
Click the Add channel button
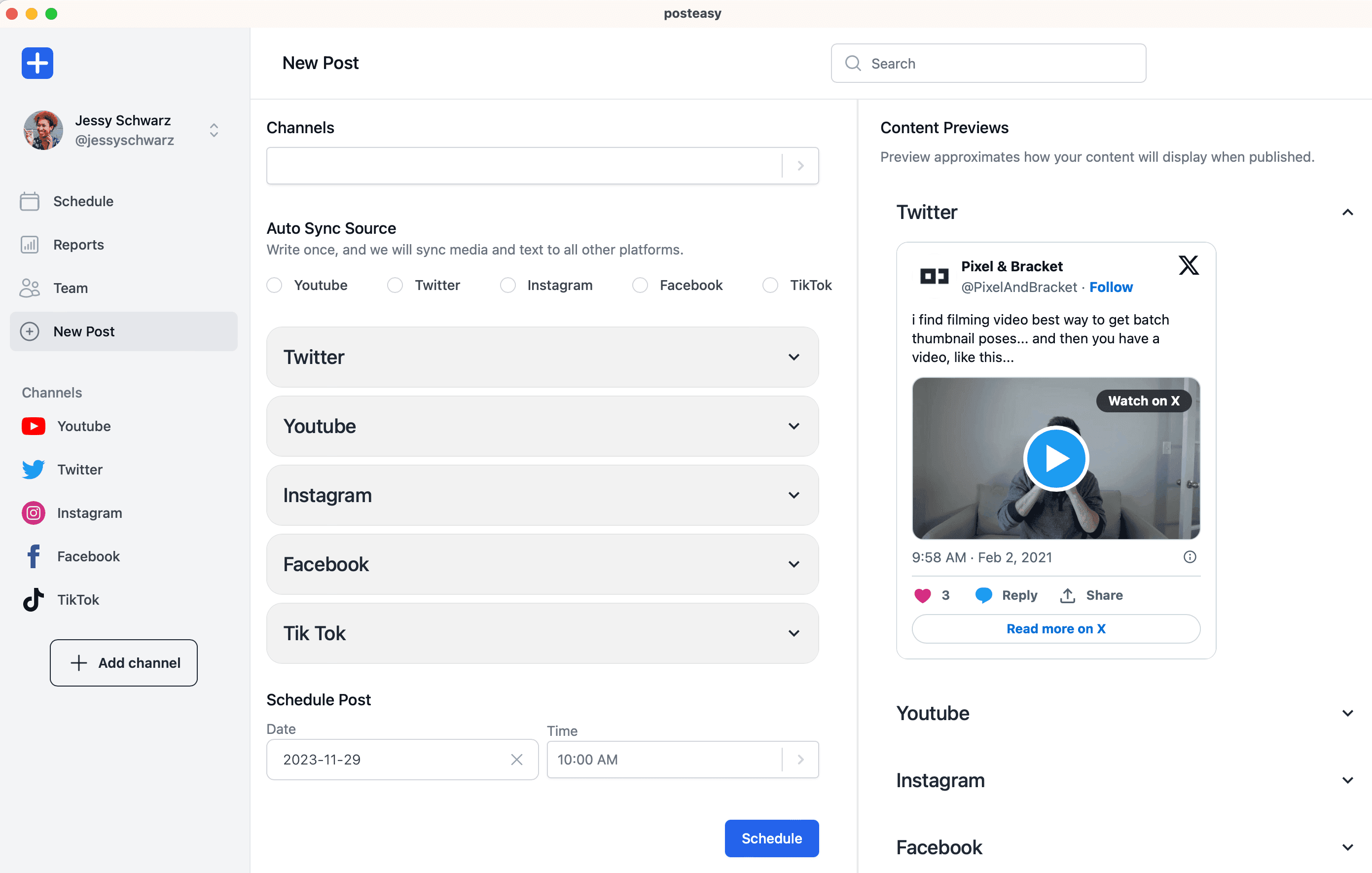(124, 663)
